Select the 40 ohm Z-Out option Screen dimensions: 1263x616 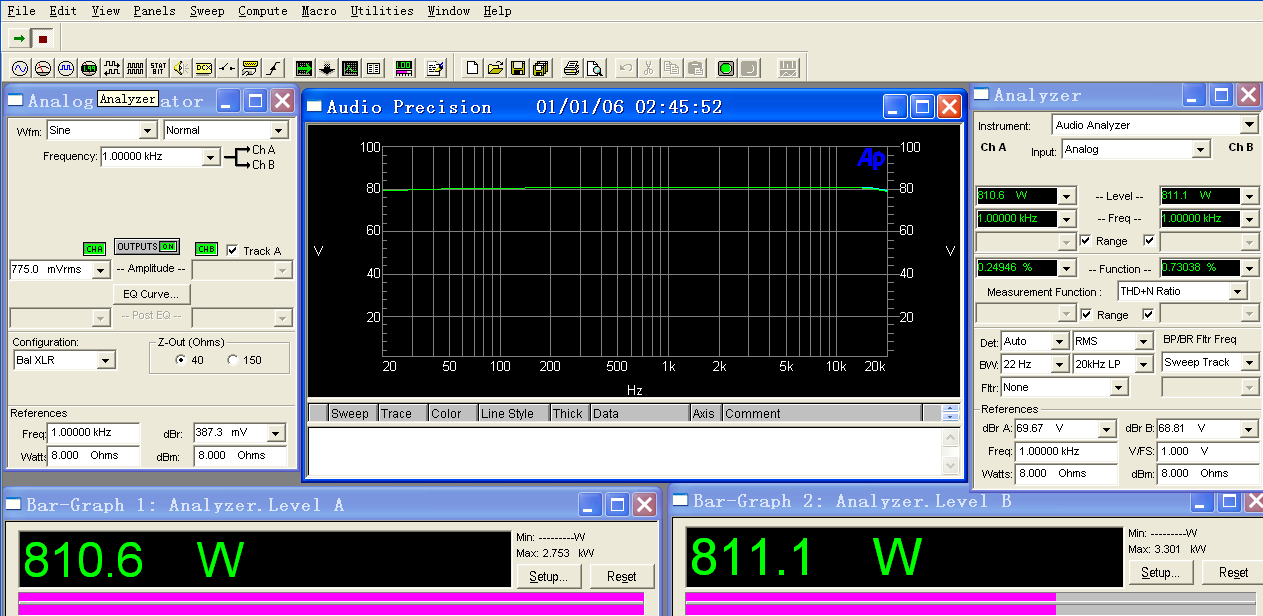tap(181, 360)
